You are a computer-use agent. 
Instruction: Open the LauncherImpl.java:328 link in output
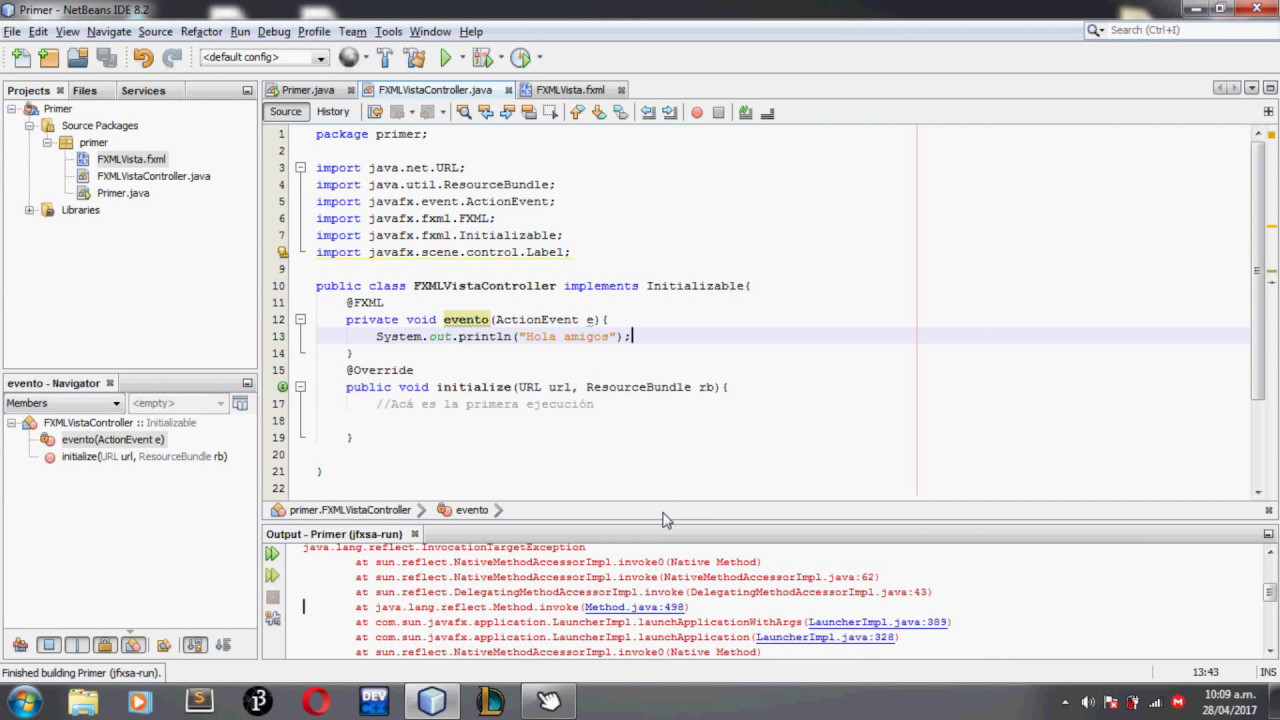click(825, 637)
